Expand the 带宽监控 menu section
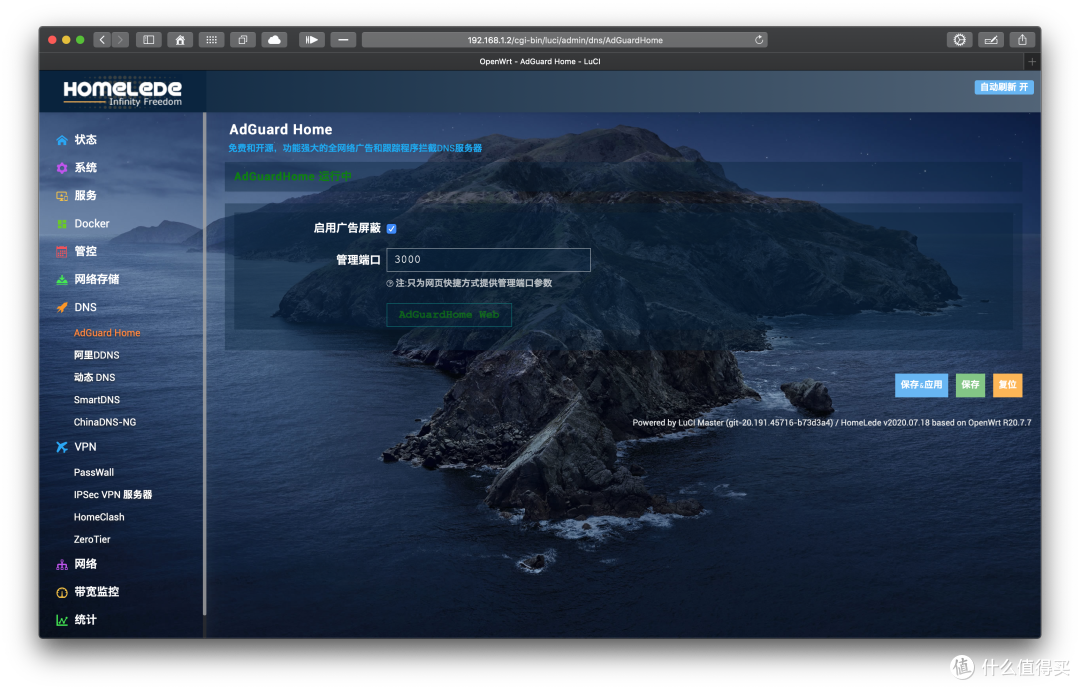This screenshot has height=690, width=1080. [96, 592]
